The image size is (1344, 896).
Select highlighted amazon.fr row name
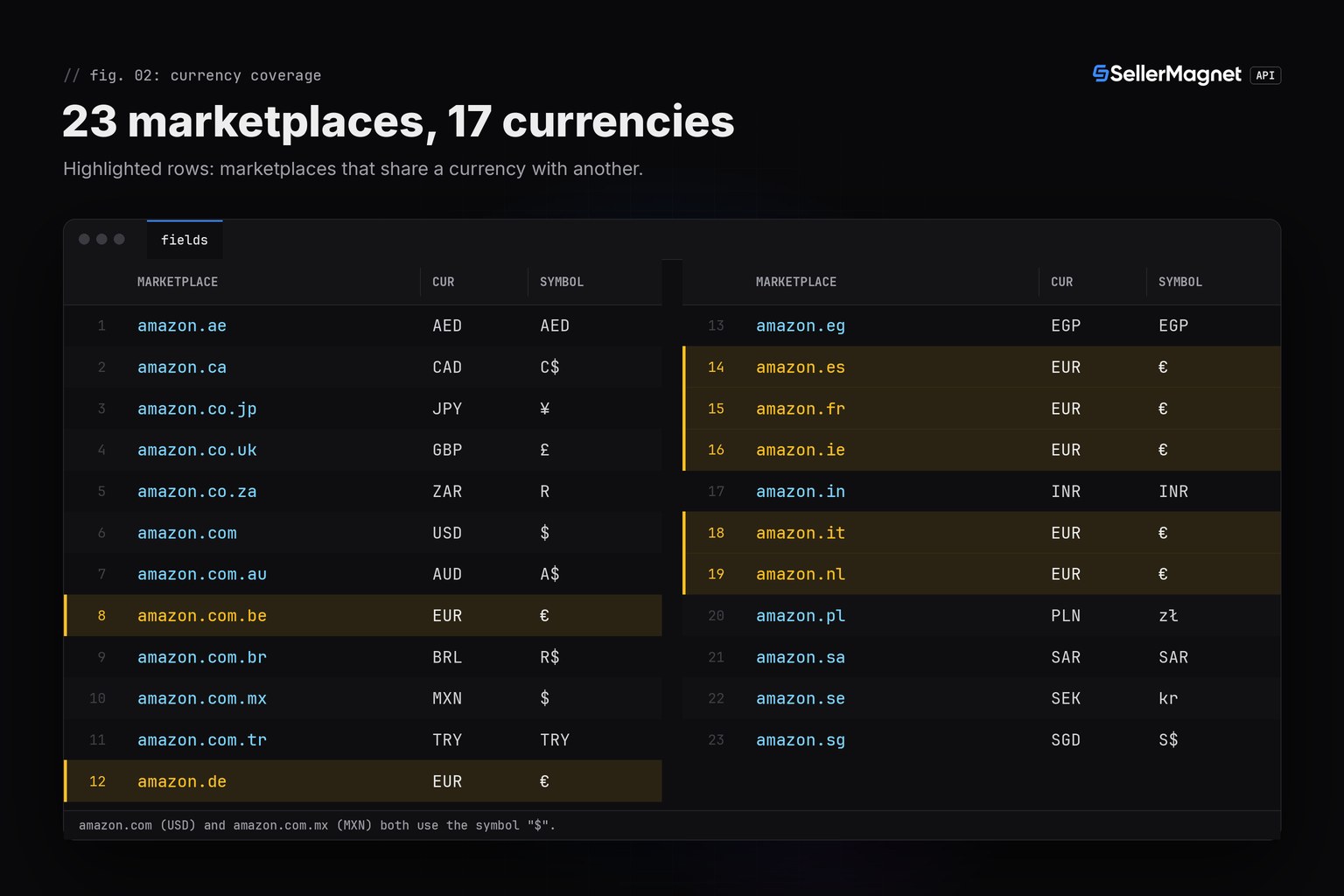801,409
